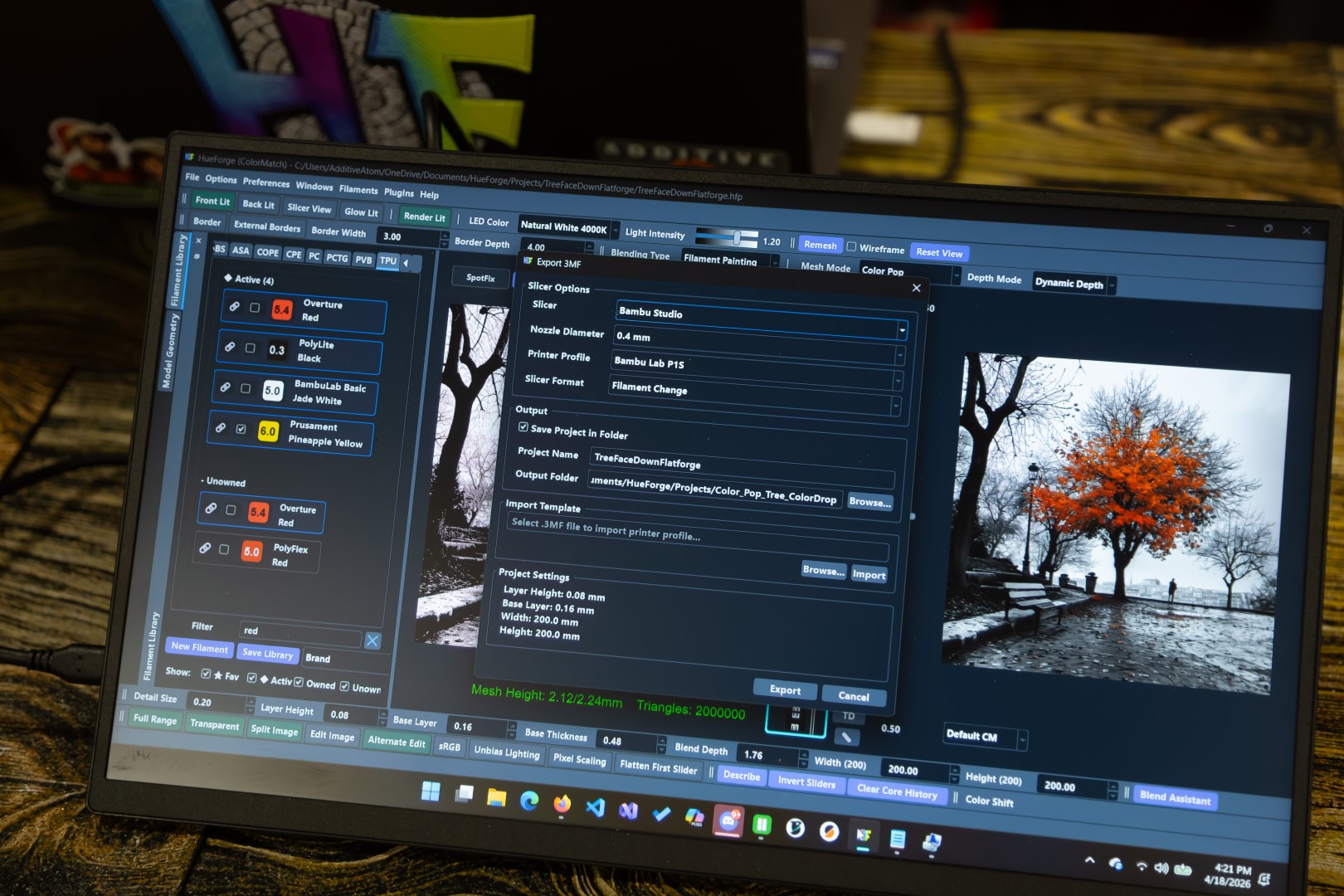Screen dimensions: 1344x896
Task: Open Discord from the taskbar
Action: click(728, 821)
